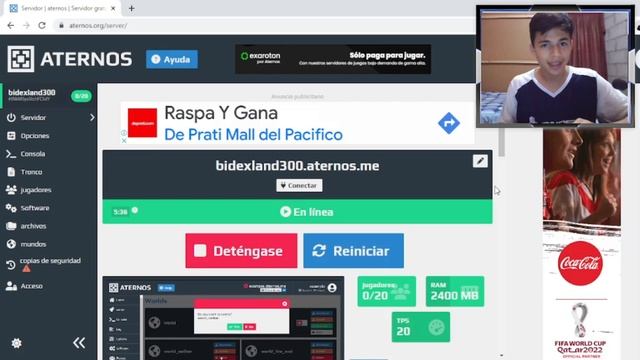Image resolution: width=640 pixels, height=360 pixels.
Task: Close the Raspa Y Gana ad
Action: [x=124, y=140]
